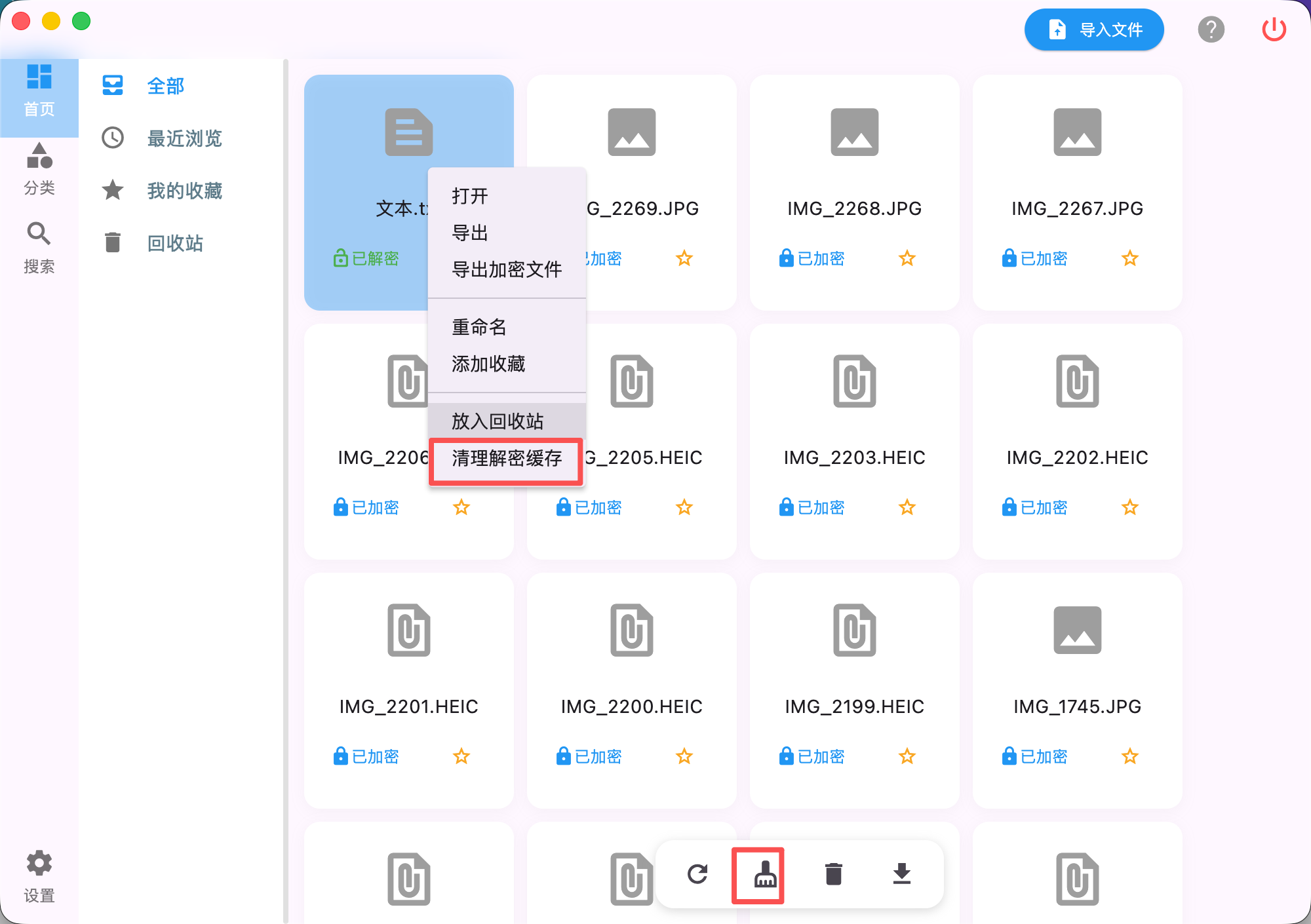
Task: Choose 打开 in the context menu
Action: pyautogui.click(x=507, y=196)
